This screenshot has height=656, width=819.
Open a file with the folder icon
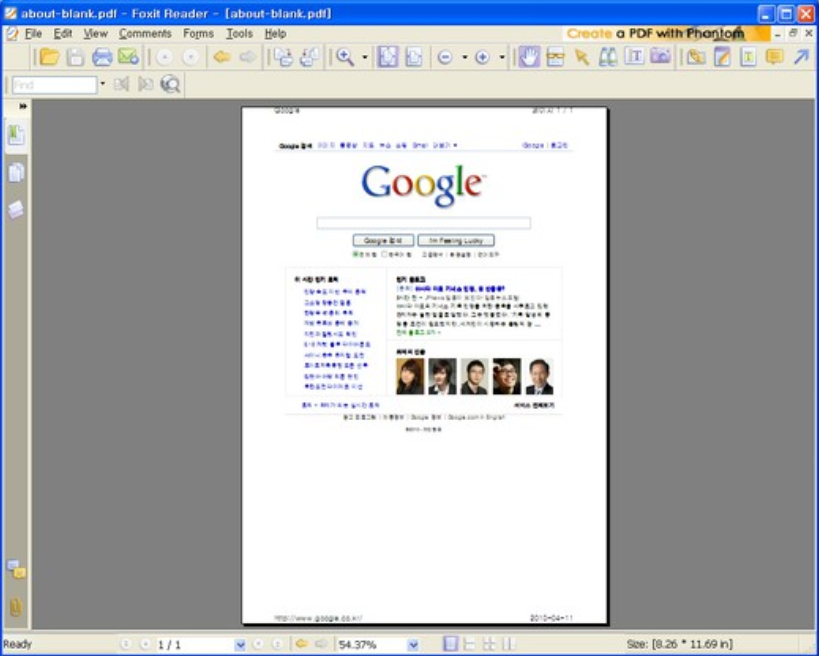(49, 56)
